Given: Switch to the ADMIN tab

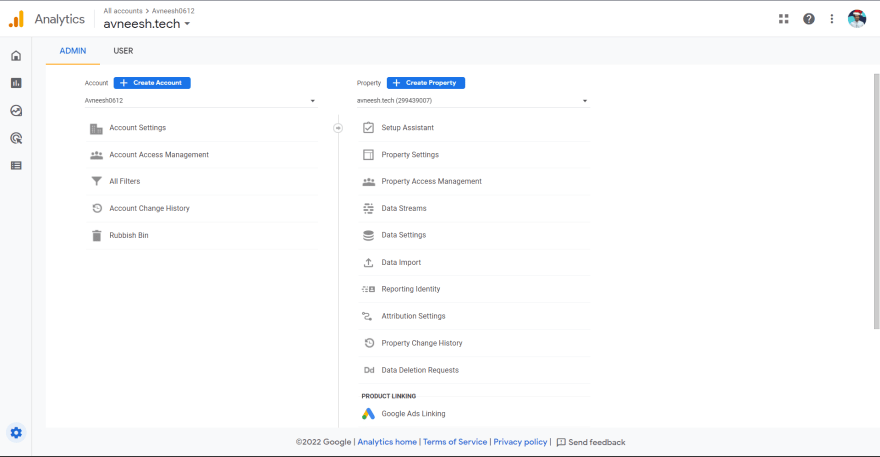Looking at the screenshot, I should coord(73,51).
